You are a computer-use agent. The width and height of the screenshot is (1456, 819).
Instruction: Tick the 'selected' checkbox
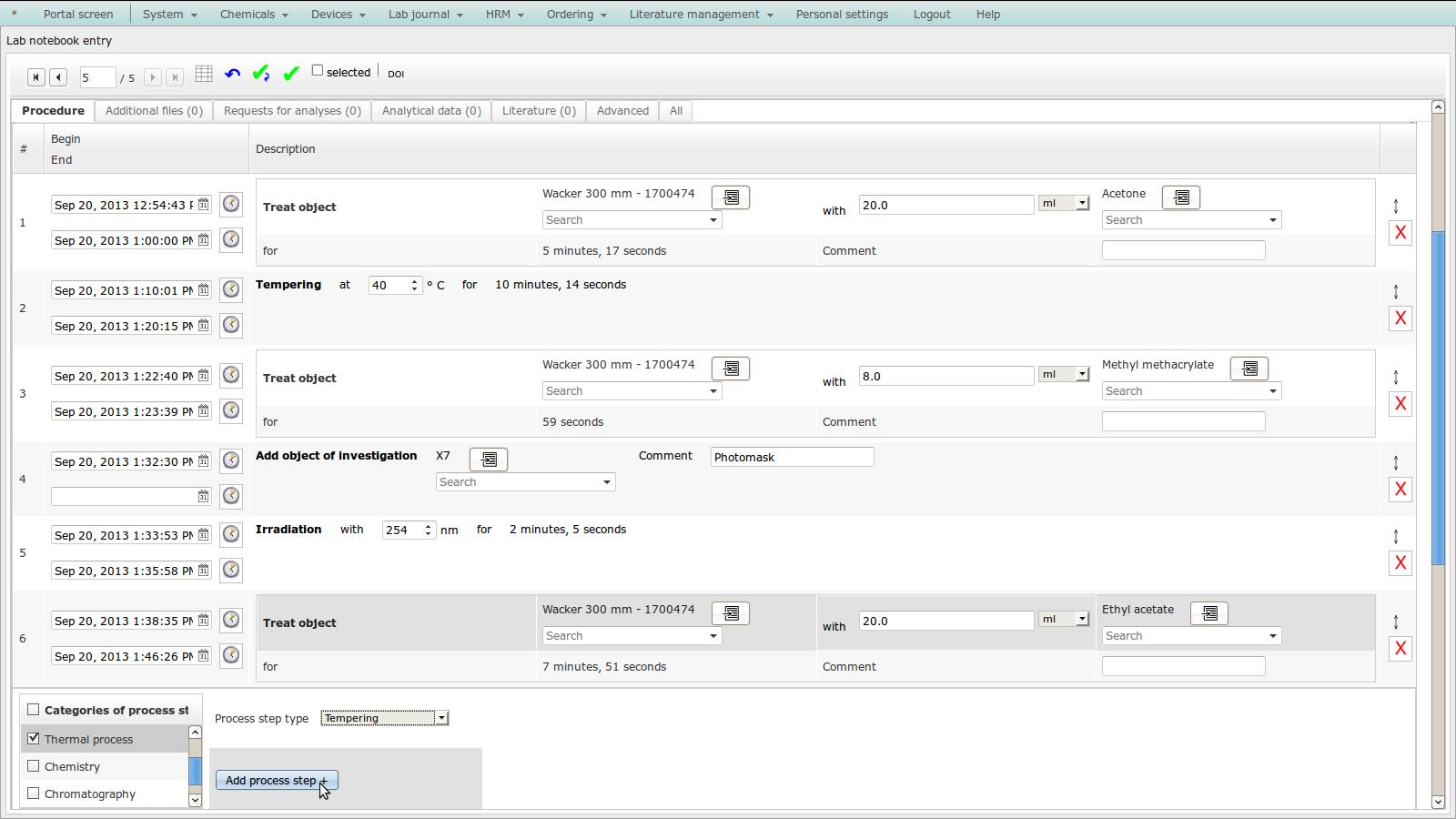click(318, 71)
